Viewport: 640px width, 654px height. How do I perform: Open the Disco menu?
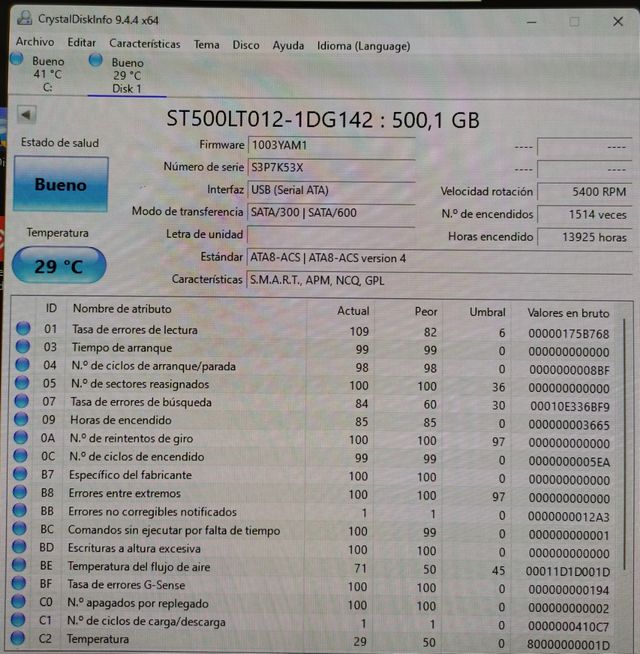click(246, 45)
